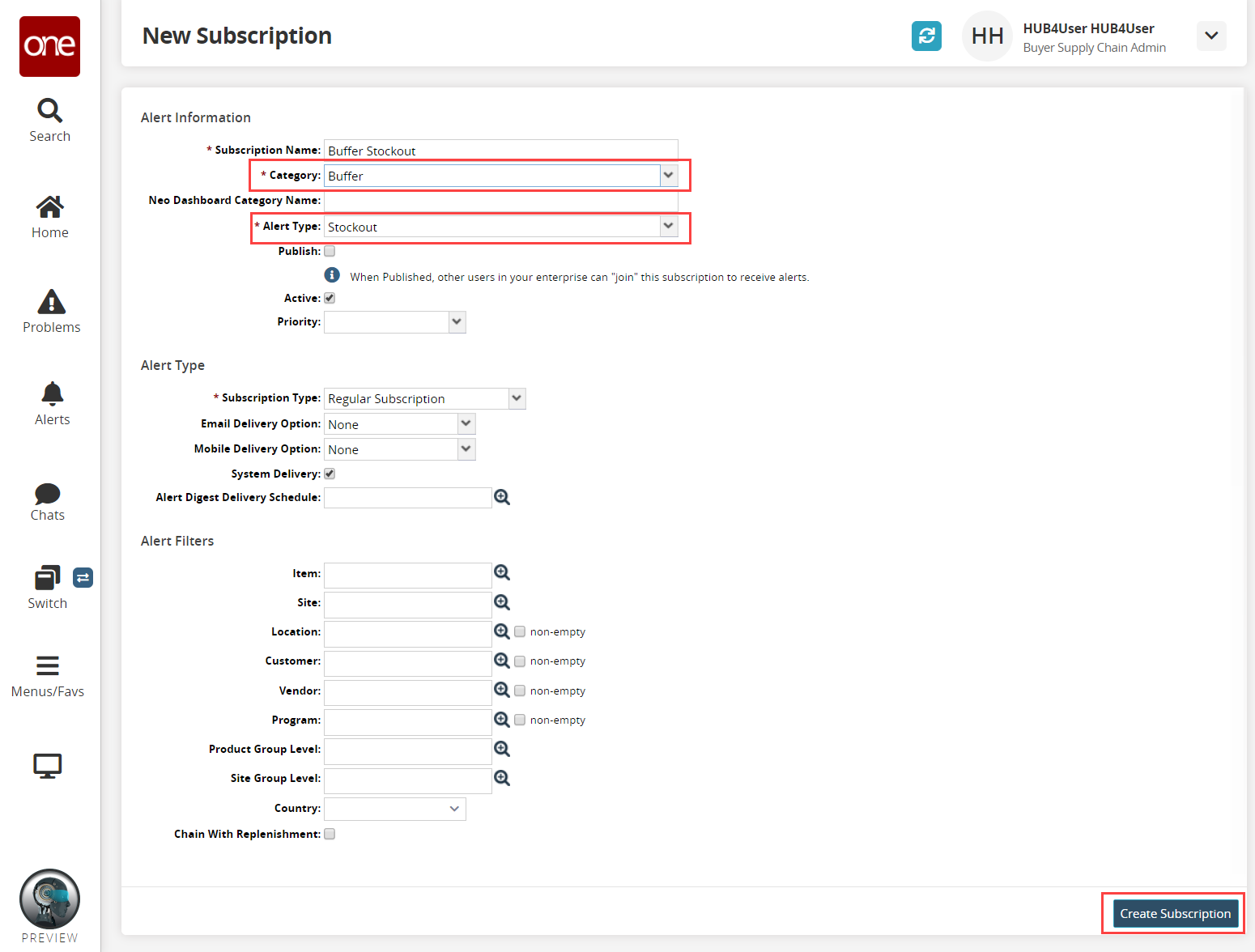Click the Alert Digest Delivery Schedule lookup icon

(502, 497)
